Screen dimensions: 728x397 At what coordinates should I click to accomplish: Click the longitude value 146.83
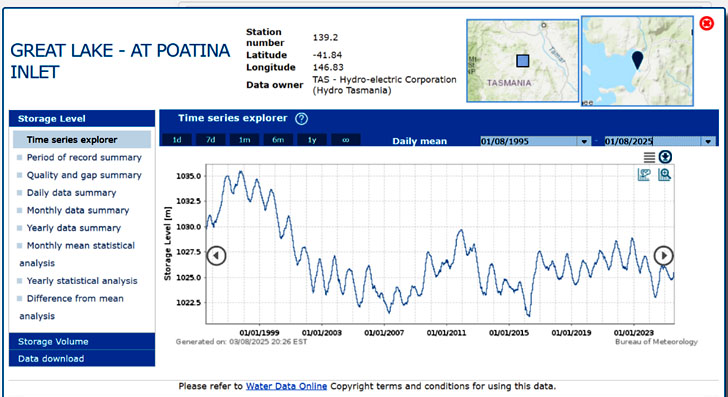click(x=328, y=67)
